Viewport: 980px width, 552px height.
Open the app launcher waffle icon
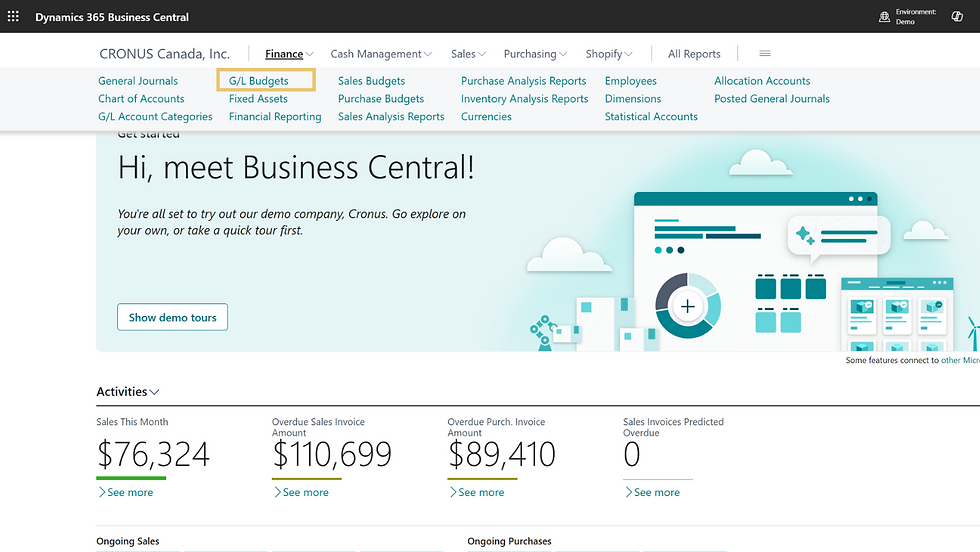[13, 16]
